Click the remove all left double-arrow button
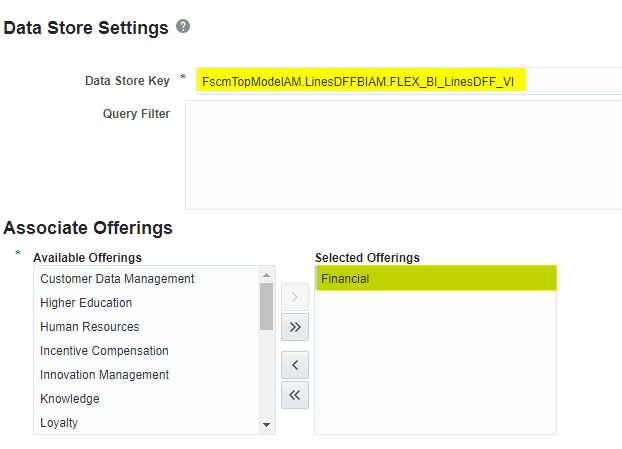 pyautogui.click(x=295, y=395)
